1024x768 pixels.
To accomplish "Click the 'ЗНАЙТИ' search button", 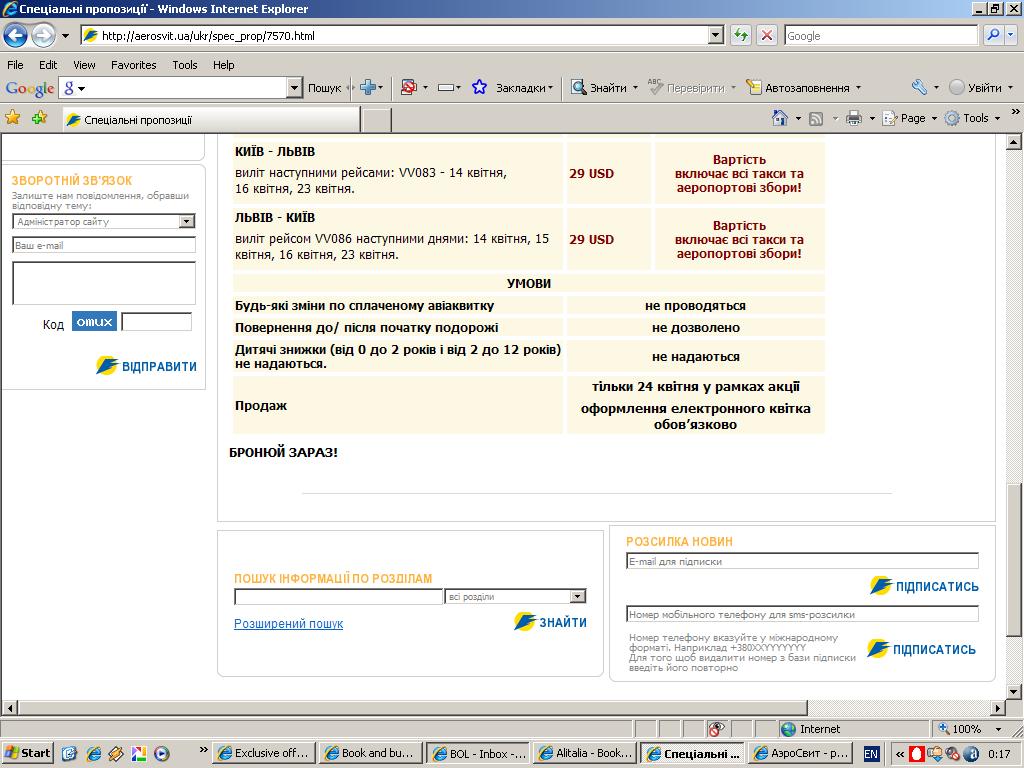I will [x=551, y=622].
